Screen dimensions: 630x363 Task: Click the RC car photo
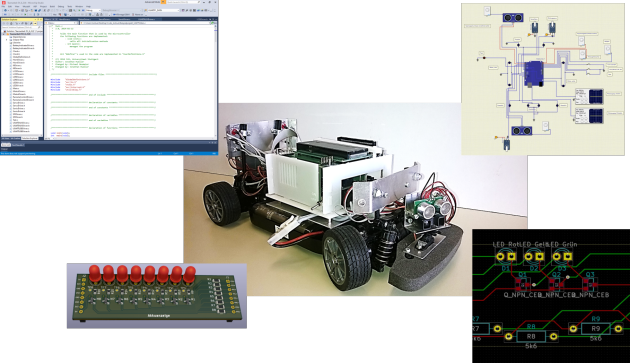(x=355, y=199)
